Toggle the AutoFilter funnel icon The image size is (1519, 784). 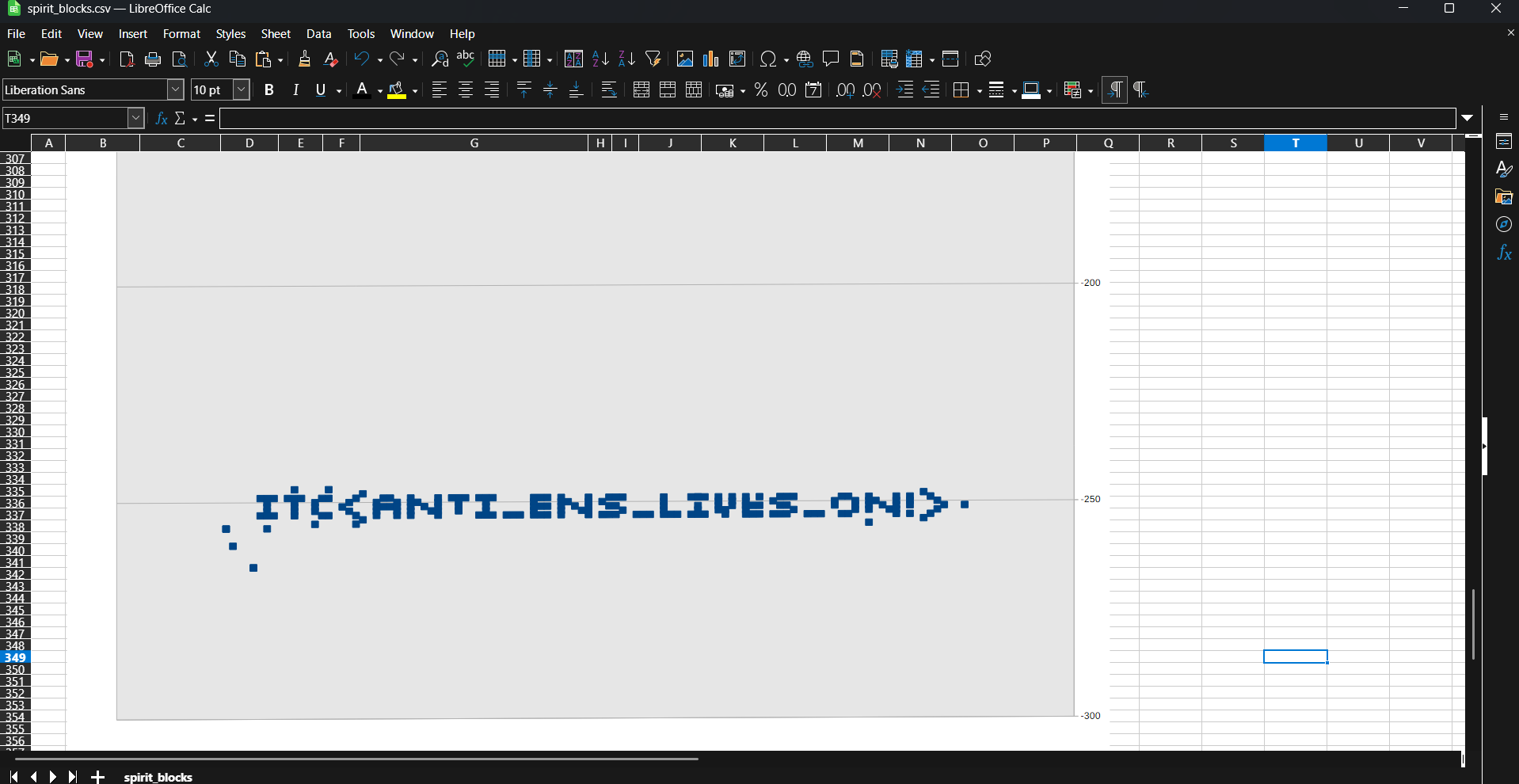pos(653,59)
